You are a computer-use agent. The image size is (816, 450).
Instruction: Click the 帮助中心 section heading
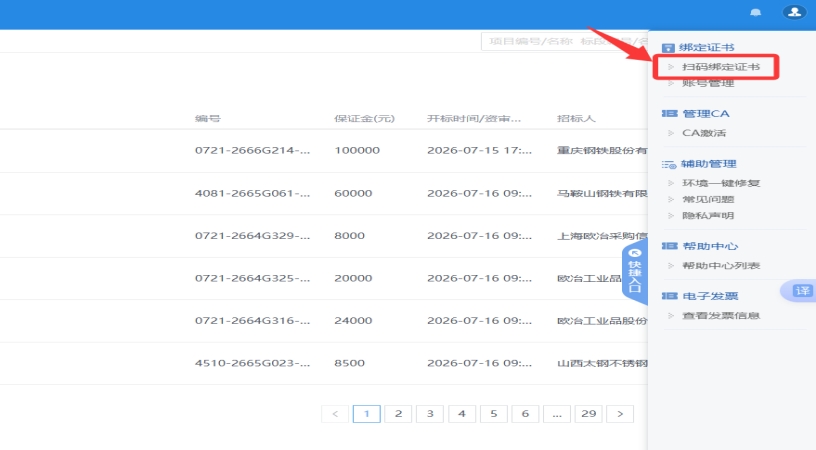(710, 246)
